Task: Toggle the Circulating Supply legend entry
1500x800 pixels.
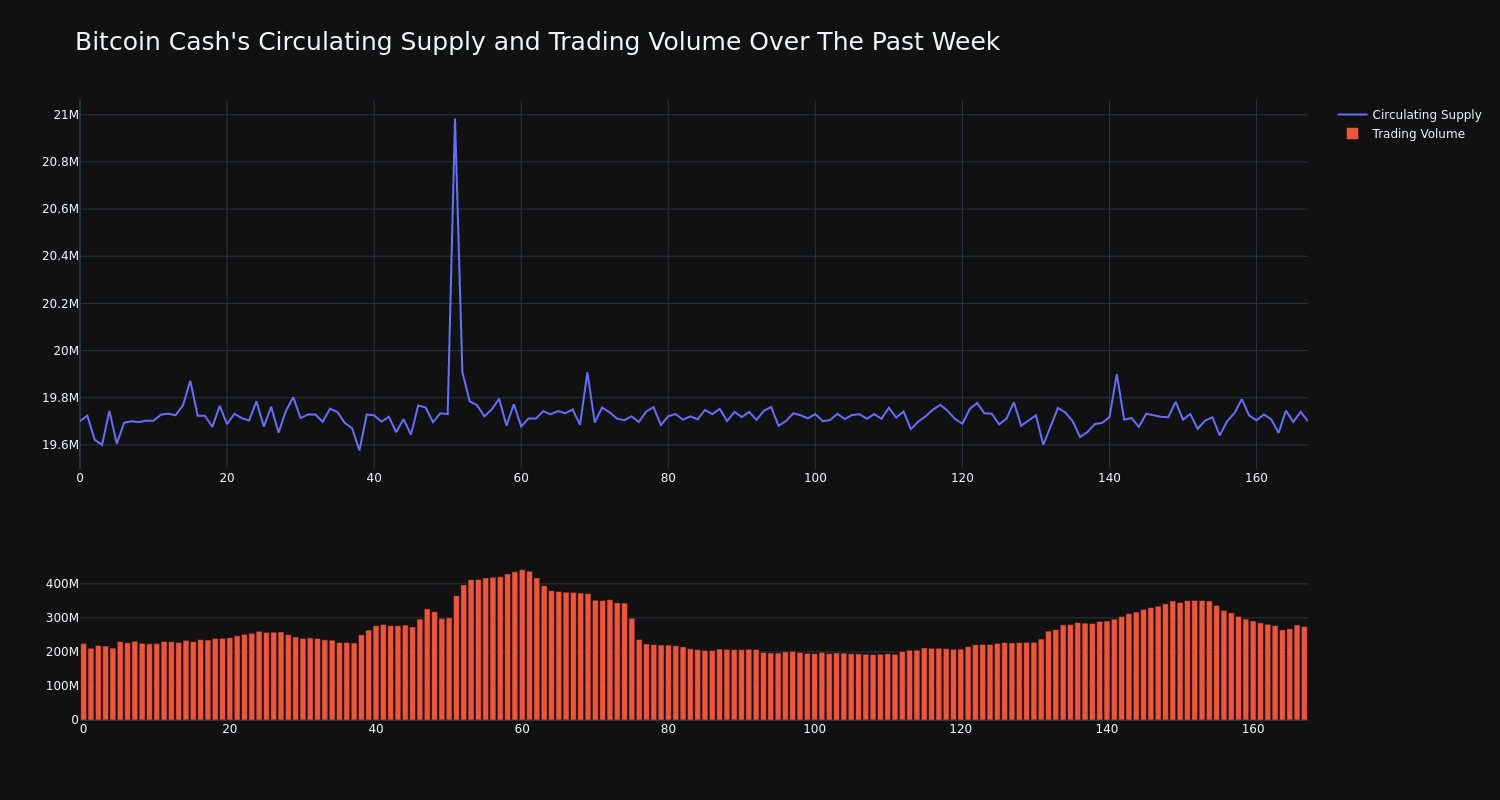Action: 1409,115
